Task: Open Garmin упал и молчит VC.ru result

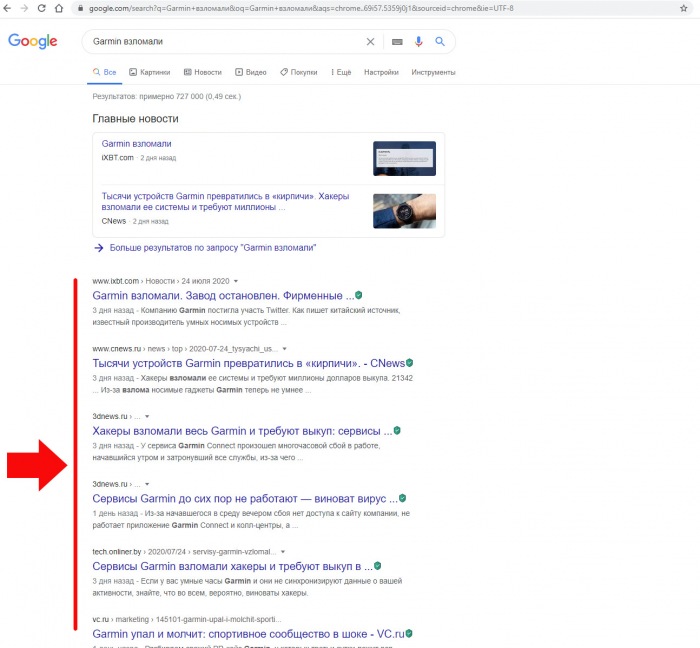Action: click(x=248, y=634)
